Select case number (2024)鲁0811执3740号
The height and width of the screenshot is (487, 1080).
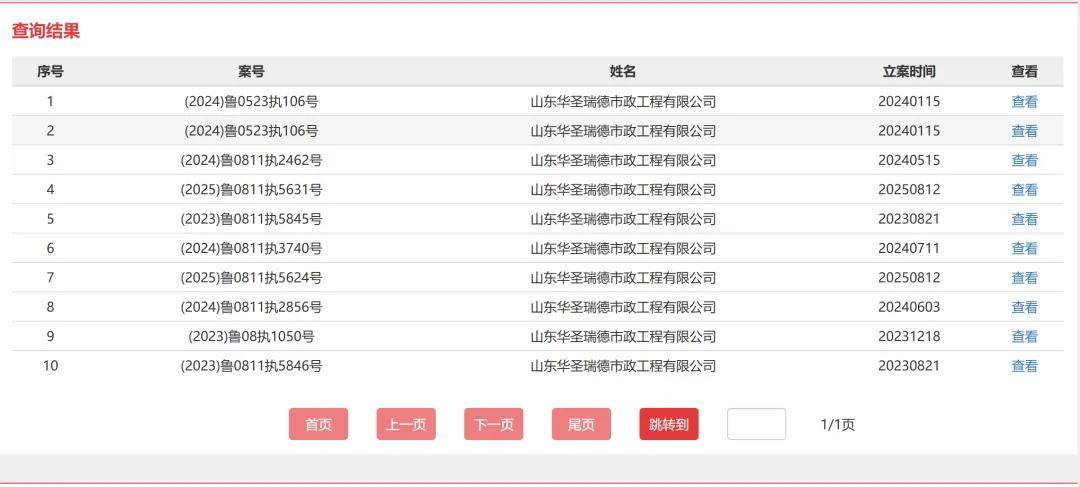(x=251, y=248)
